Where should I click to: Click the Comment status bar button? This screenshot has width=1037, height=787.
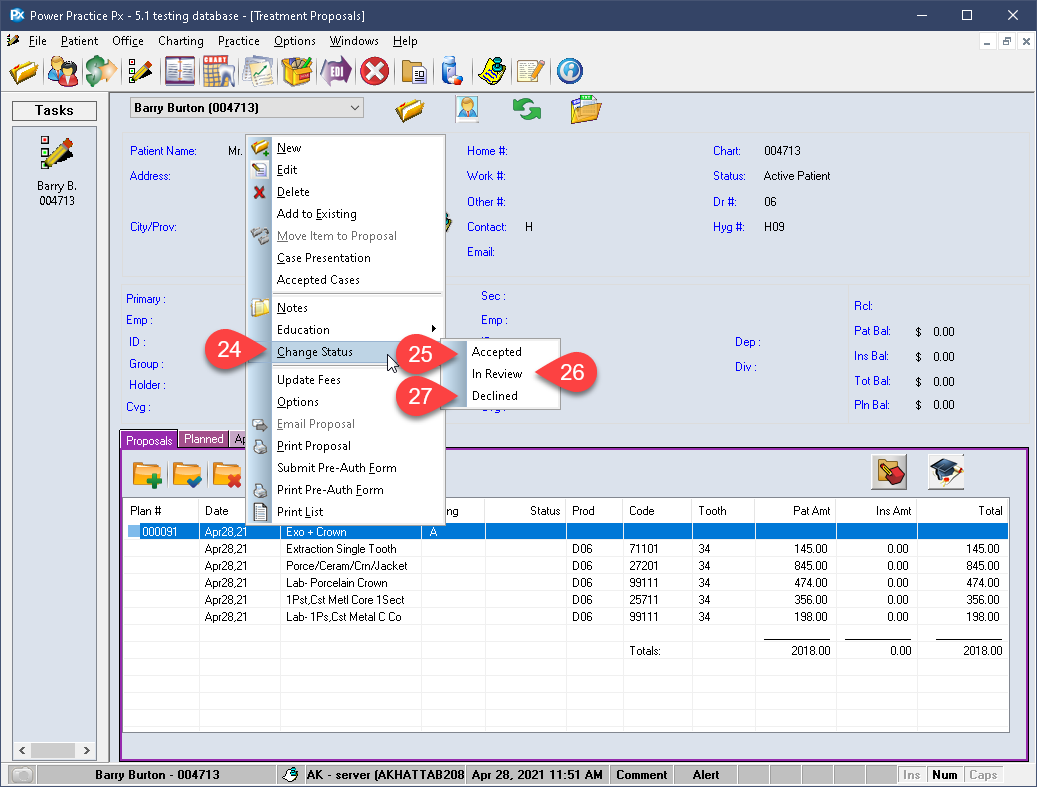(642, 775)
